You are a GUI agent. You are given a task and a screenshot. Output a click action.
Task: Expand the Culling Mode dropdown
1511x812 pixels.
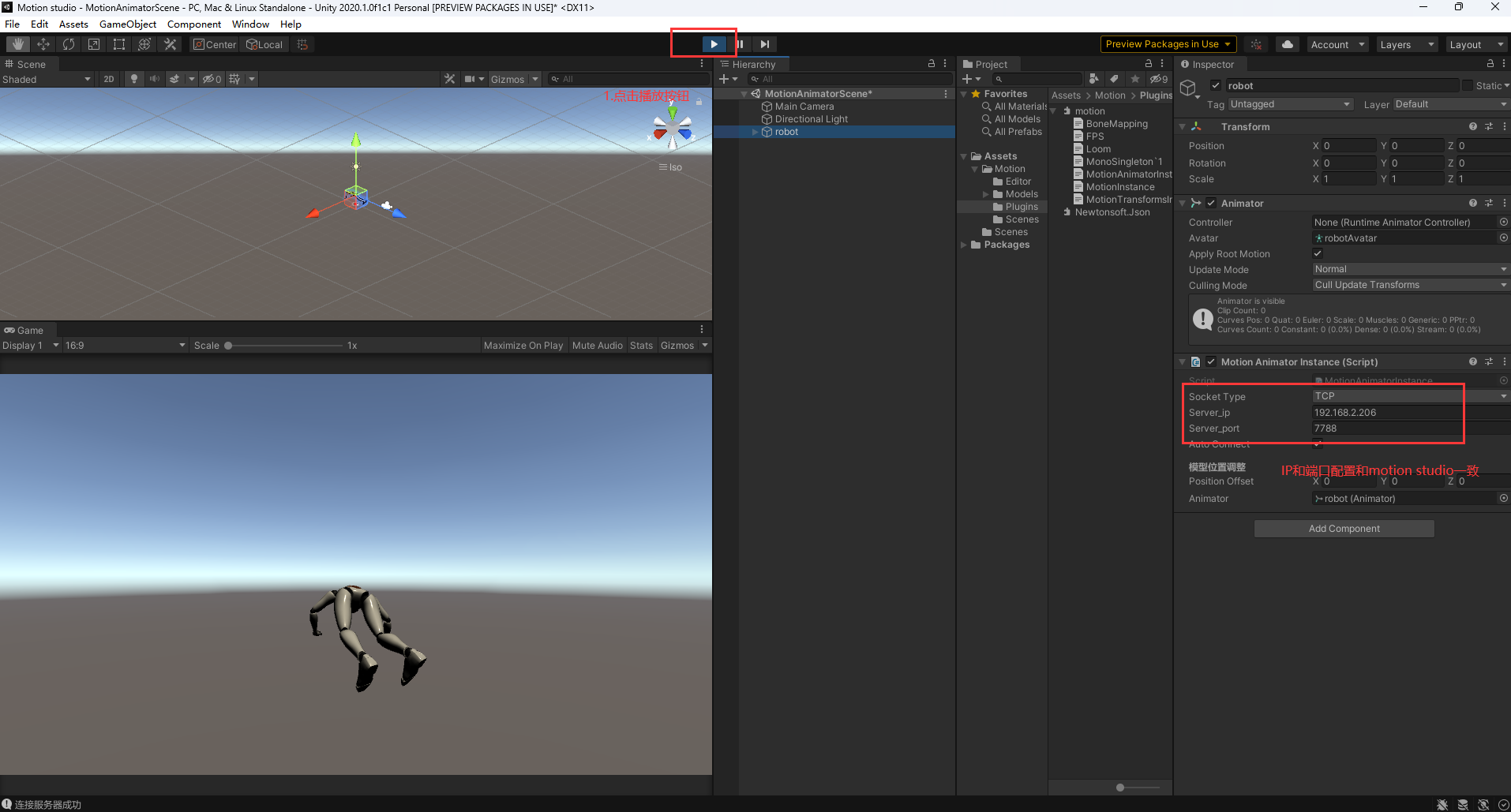coord(1410,285)
